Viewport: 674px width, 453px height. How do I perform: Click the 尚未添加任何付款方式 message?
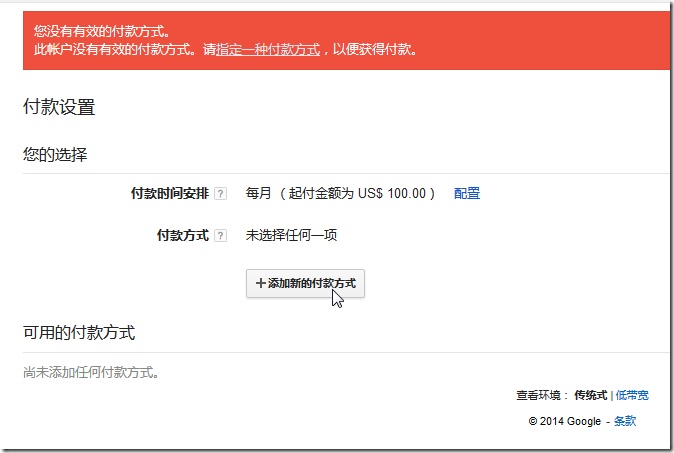[91, 372]
